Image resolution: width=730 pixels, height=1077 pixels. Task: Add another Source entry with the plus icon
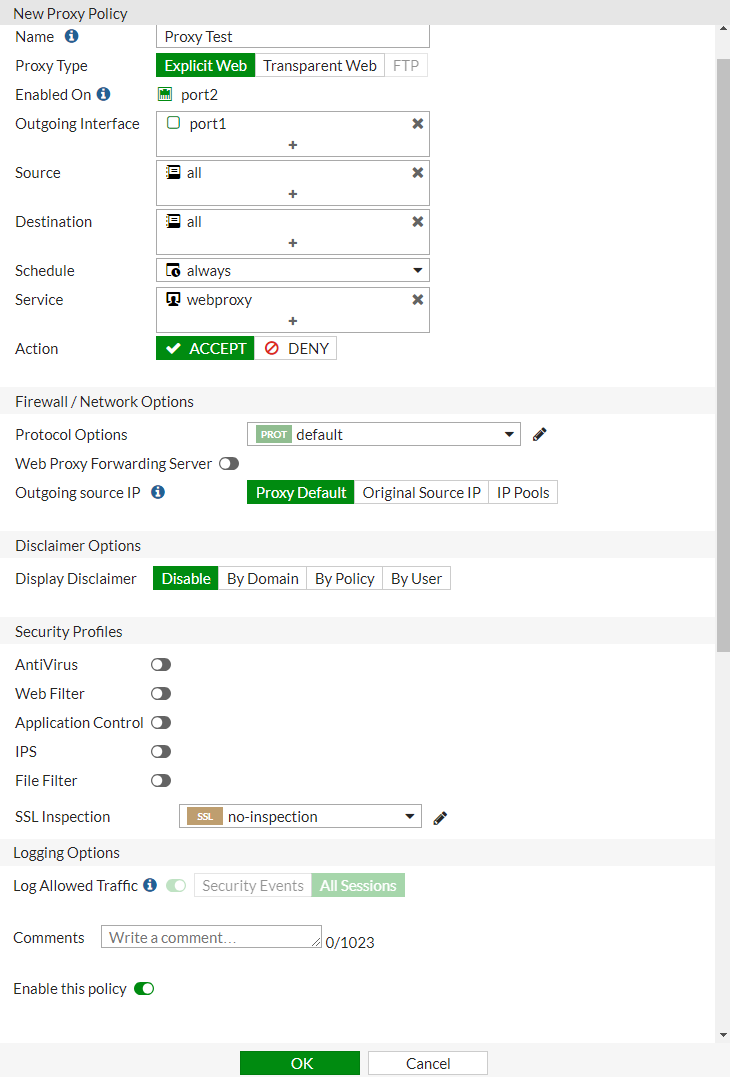pos(292,192)
